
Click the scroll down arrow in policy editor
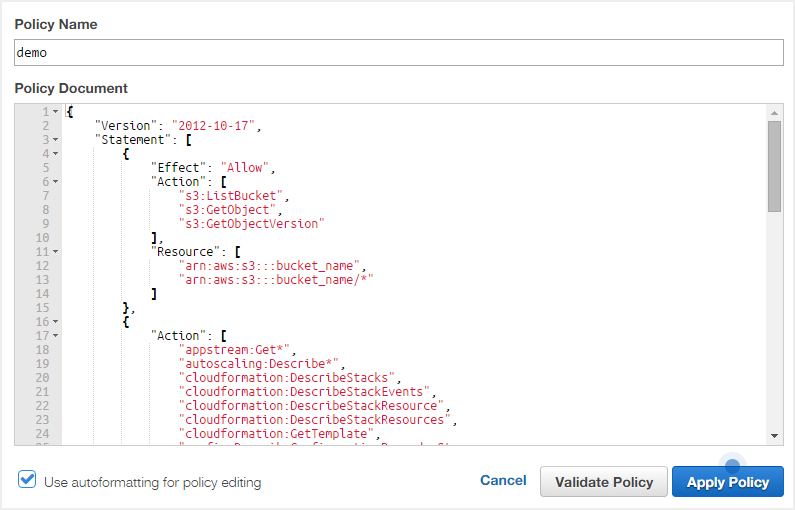point(775,437)
